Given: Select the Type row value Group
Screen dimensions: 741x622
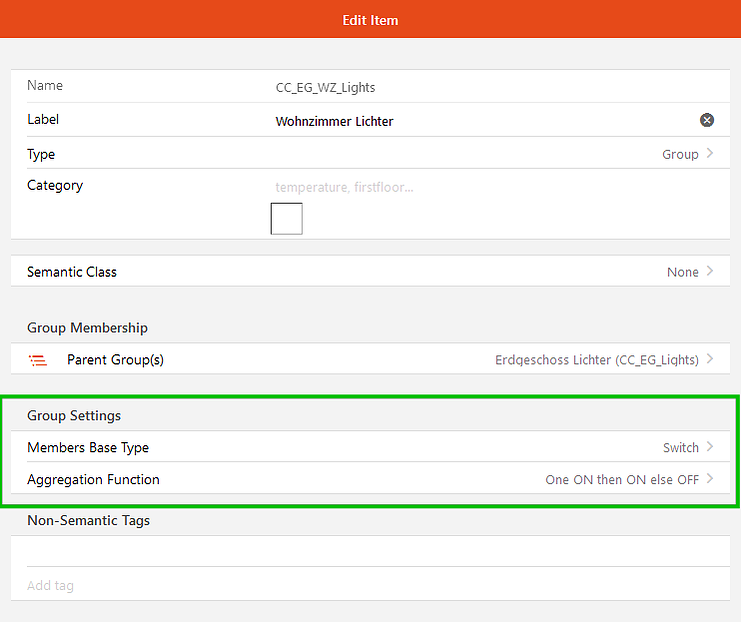Looking at the screenshot, I should [680, 154].
